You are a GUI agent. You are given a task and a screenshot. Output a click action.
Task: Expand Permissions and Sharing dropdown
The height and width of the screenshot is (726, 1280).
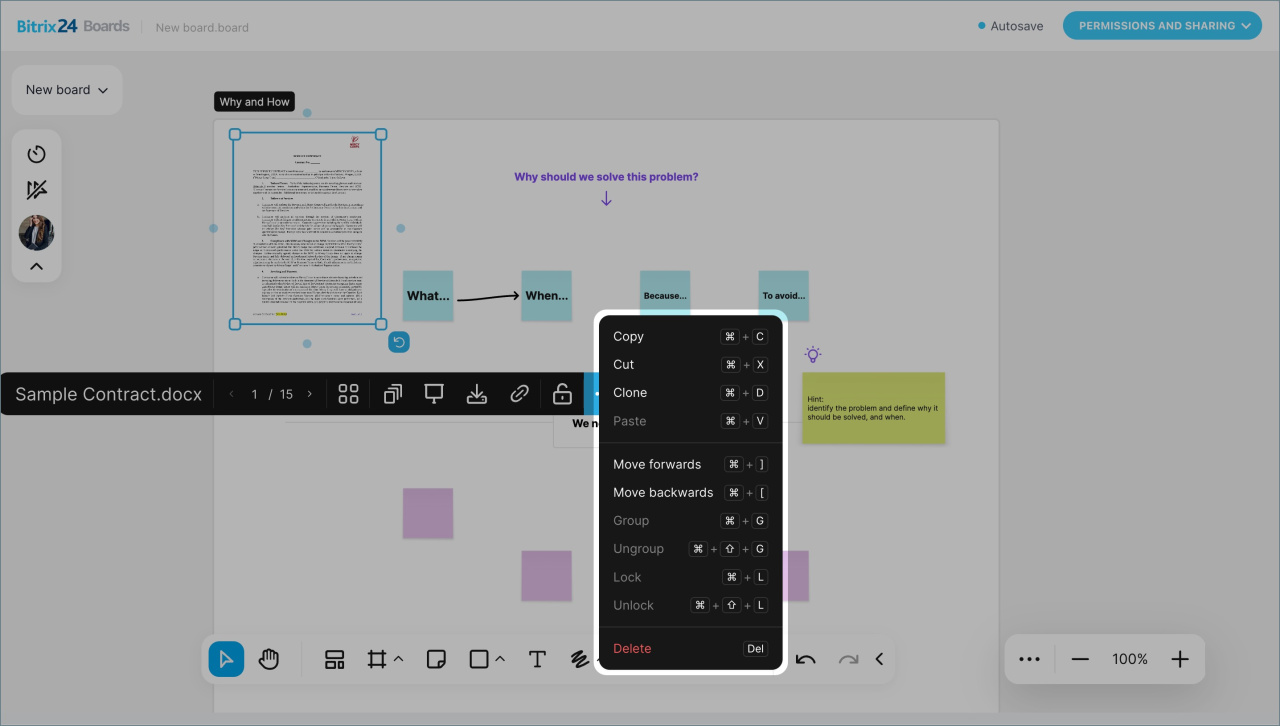click(x=1161, y=26)
